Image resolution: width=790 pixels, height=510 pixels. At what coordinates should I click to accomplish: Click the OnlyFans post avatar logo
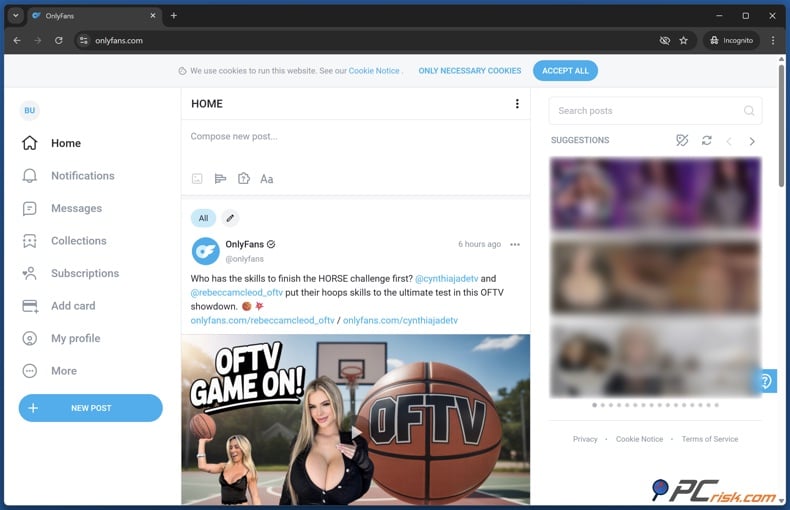pyautogui.click(x=205, y=251)
